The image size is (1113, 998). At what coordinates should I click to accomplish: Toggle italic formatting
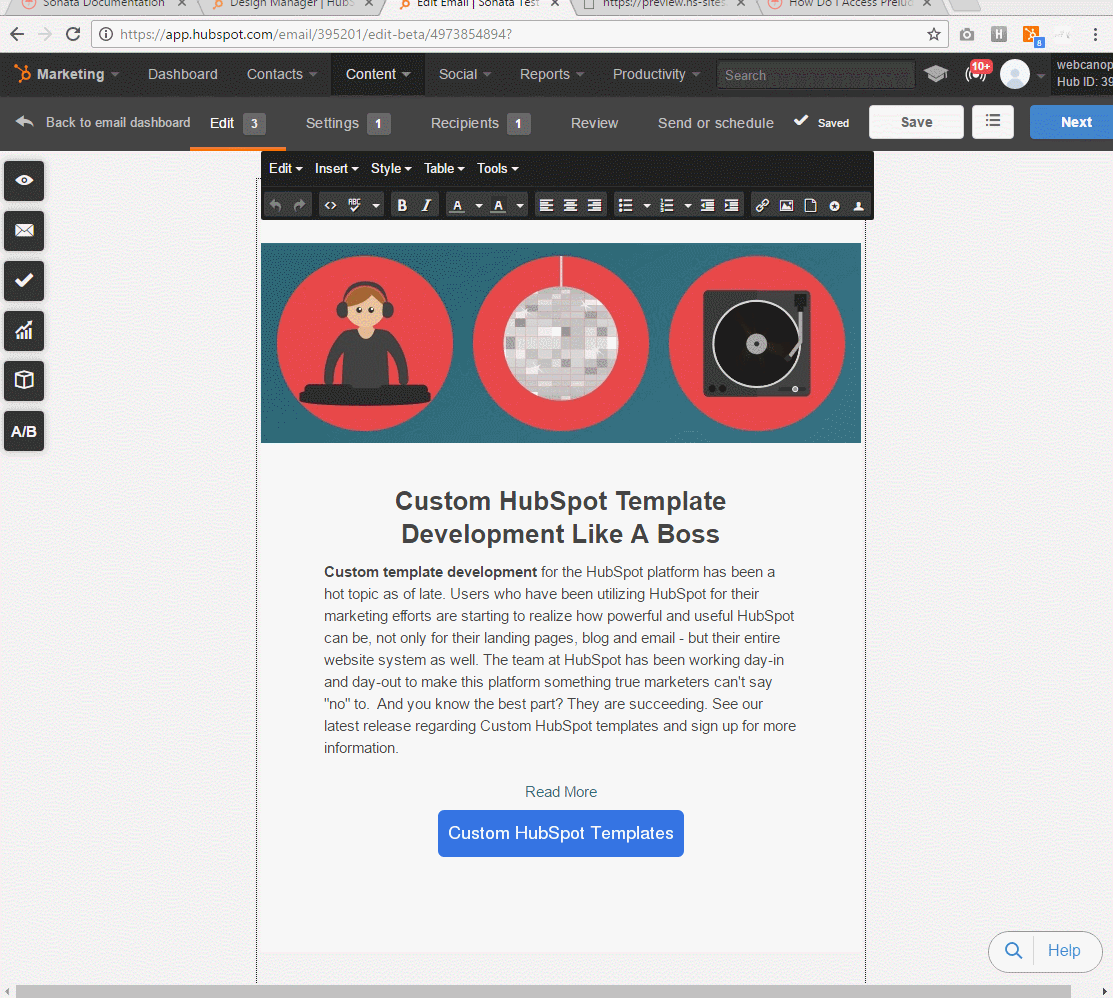click(426, 206)
